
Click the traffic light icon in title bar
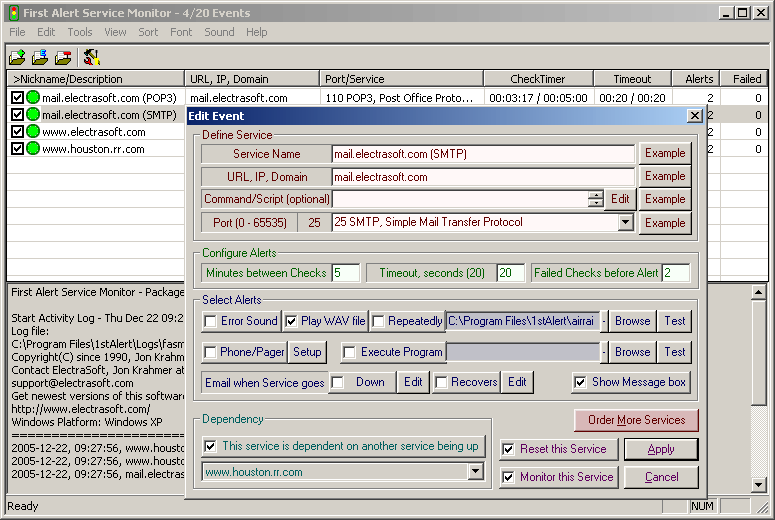click(x=12, y=13)
